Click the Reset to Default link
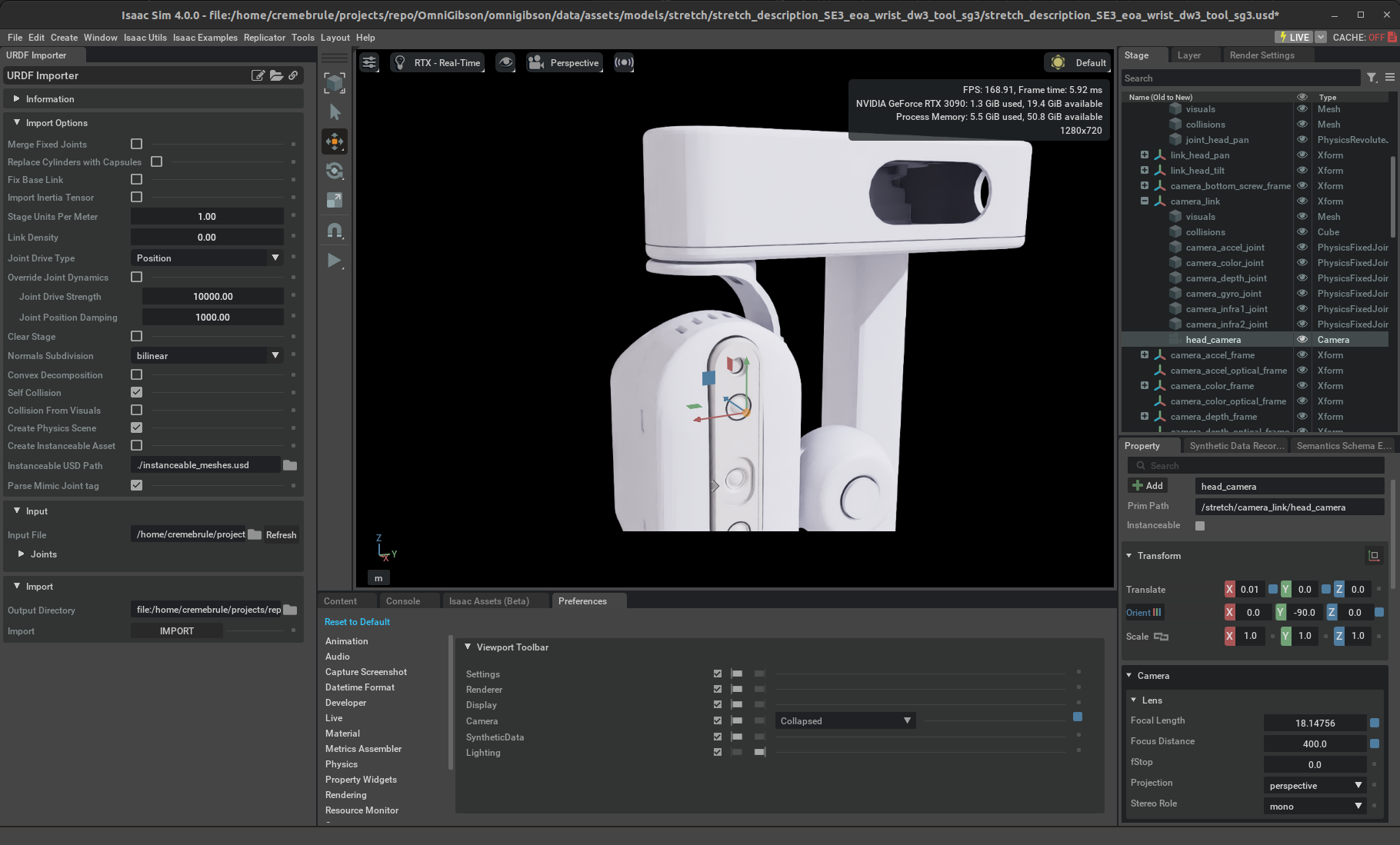1400x845 pixels. (x=357, y=622)
